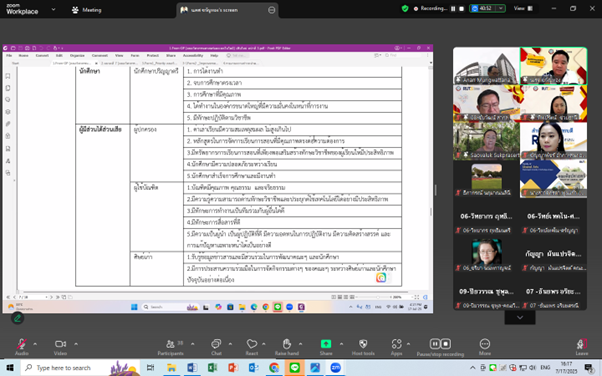Screen dimensions: 602x376
Task: Show more participant videos chevron
Action: coord(520,318)
